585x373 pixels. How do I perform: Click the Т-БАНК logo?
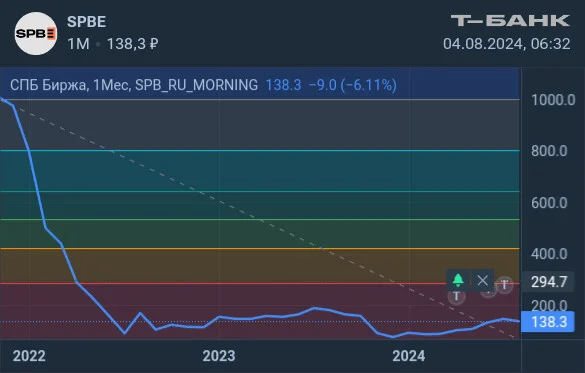[510, 21]
